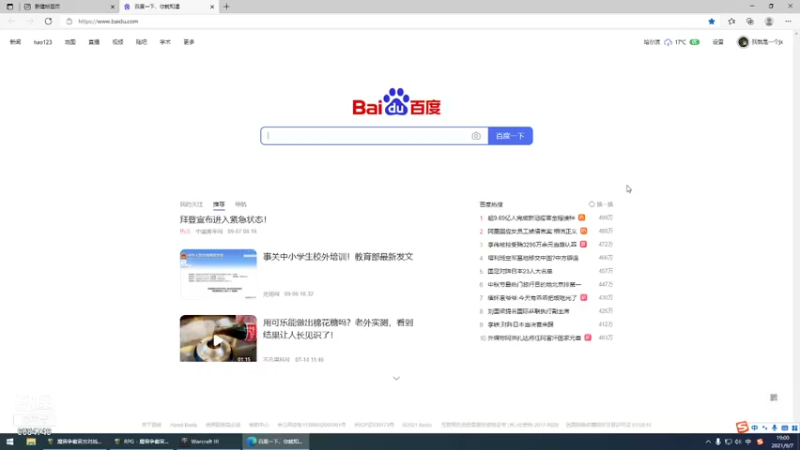Open a new browser tab with the plus button
Screen dimensions: 800x450
[227, 7]
